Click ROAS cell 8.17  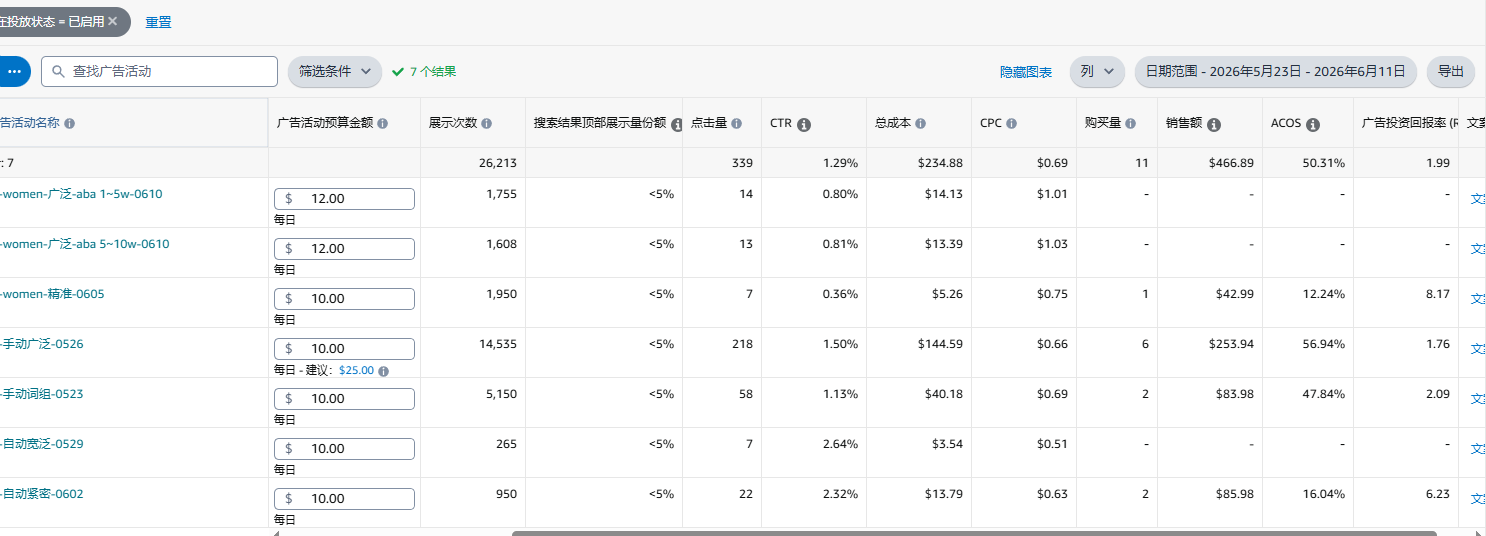click(1437, 294)
